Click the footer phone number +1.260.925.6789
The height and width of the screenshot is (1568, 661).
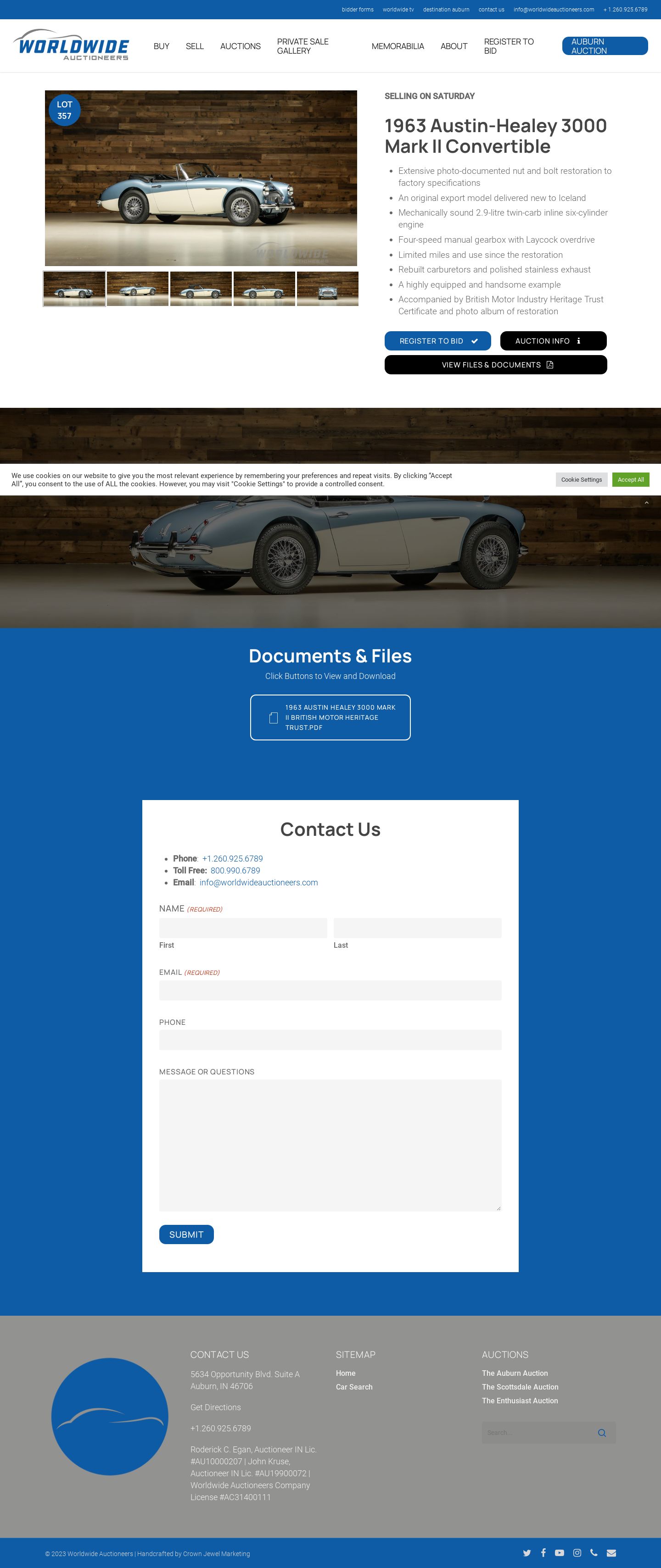click(220, 1429)
